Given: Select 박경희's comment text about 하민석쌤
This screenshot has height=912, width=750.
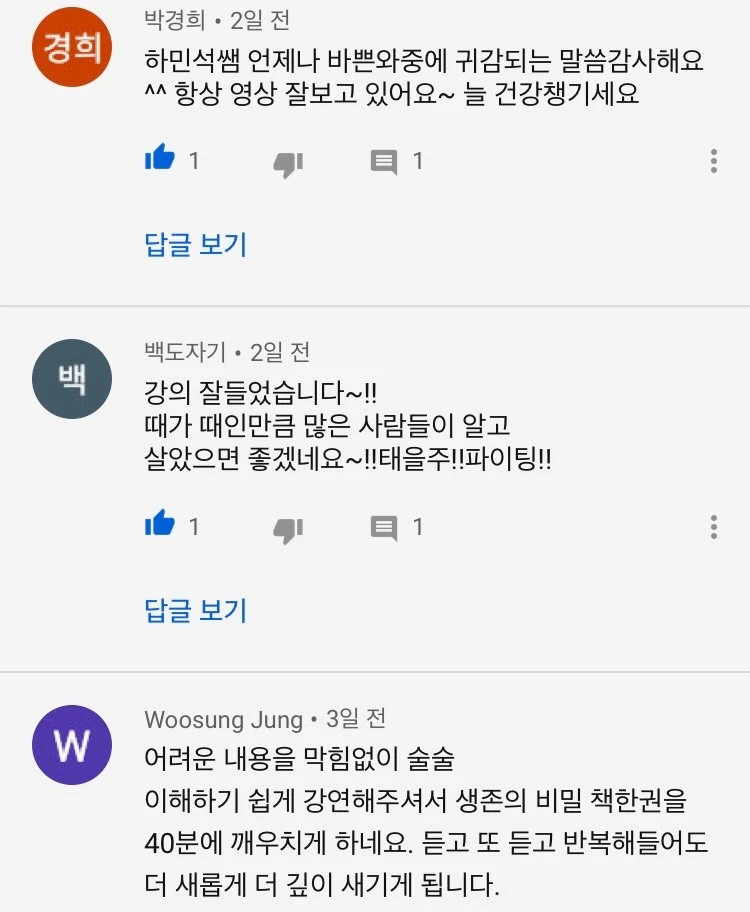Looking at the screenshot, I should point(424,77).
